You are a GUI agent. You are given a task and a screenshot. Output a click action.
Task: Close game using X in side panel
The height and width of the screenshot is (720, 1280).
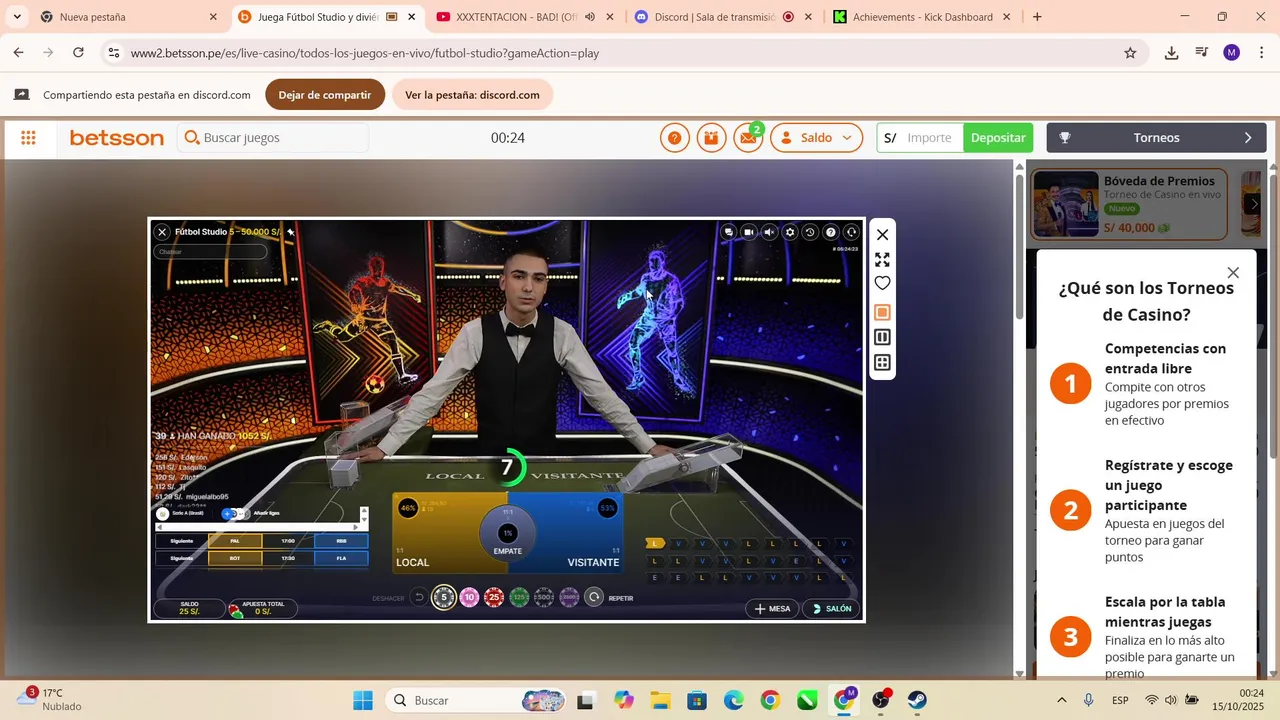tap(882, 235)
